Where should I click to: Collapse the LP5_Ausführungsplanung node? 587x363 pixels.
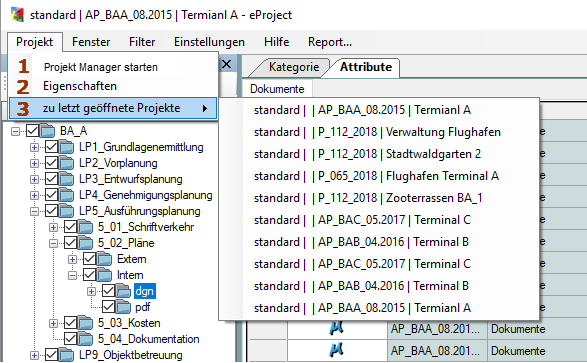pyautogui.click(x=34, y=211)
